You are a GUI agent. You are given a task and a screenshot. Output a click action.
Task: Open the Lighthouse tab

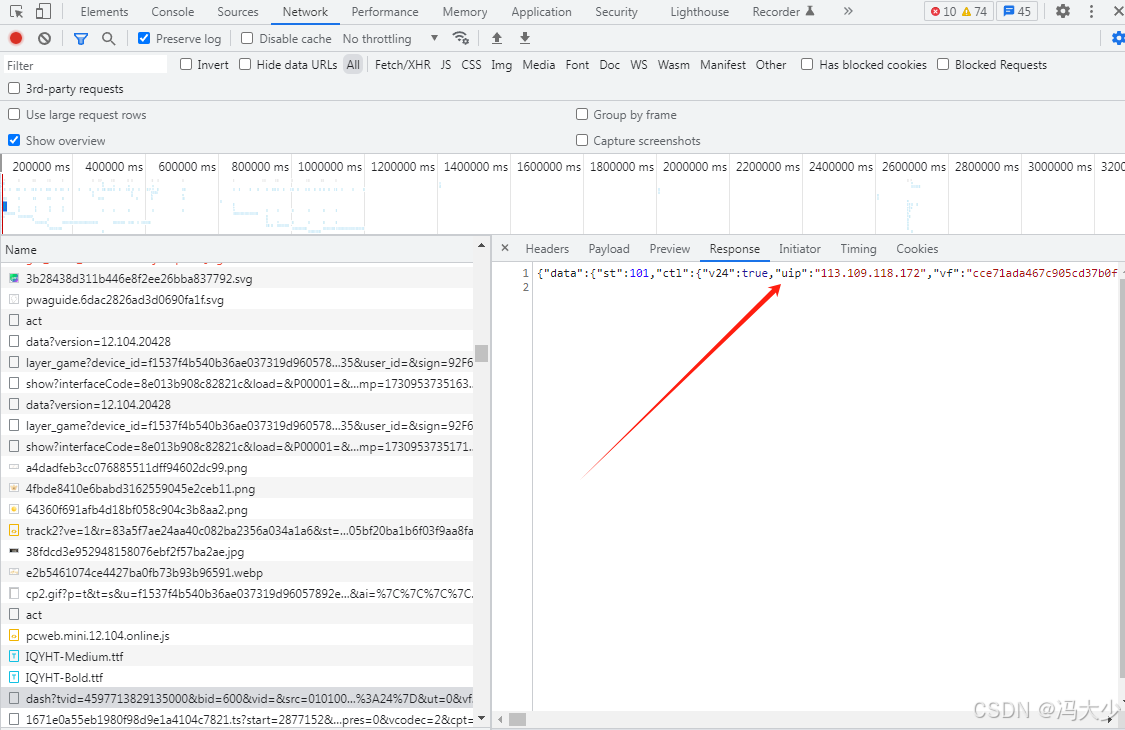pos(700,11)
